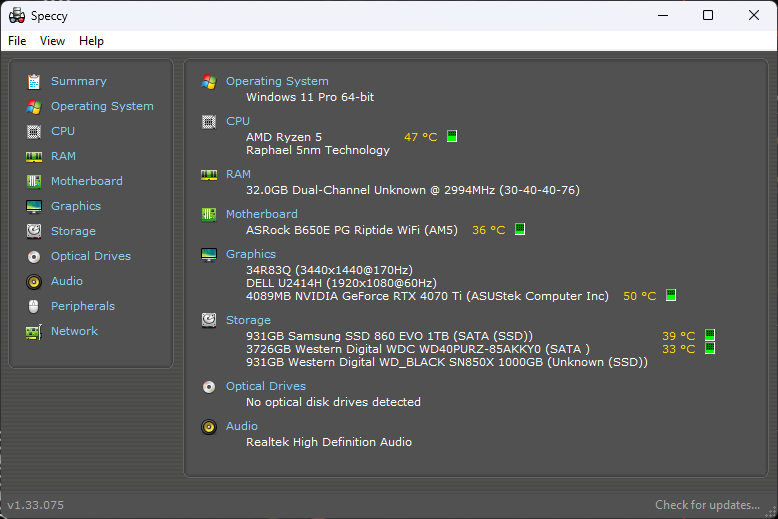778x519 pixels.
Task: Open Motherboard section from the sidebar
Action: (x=87, y=181)
